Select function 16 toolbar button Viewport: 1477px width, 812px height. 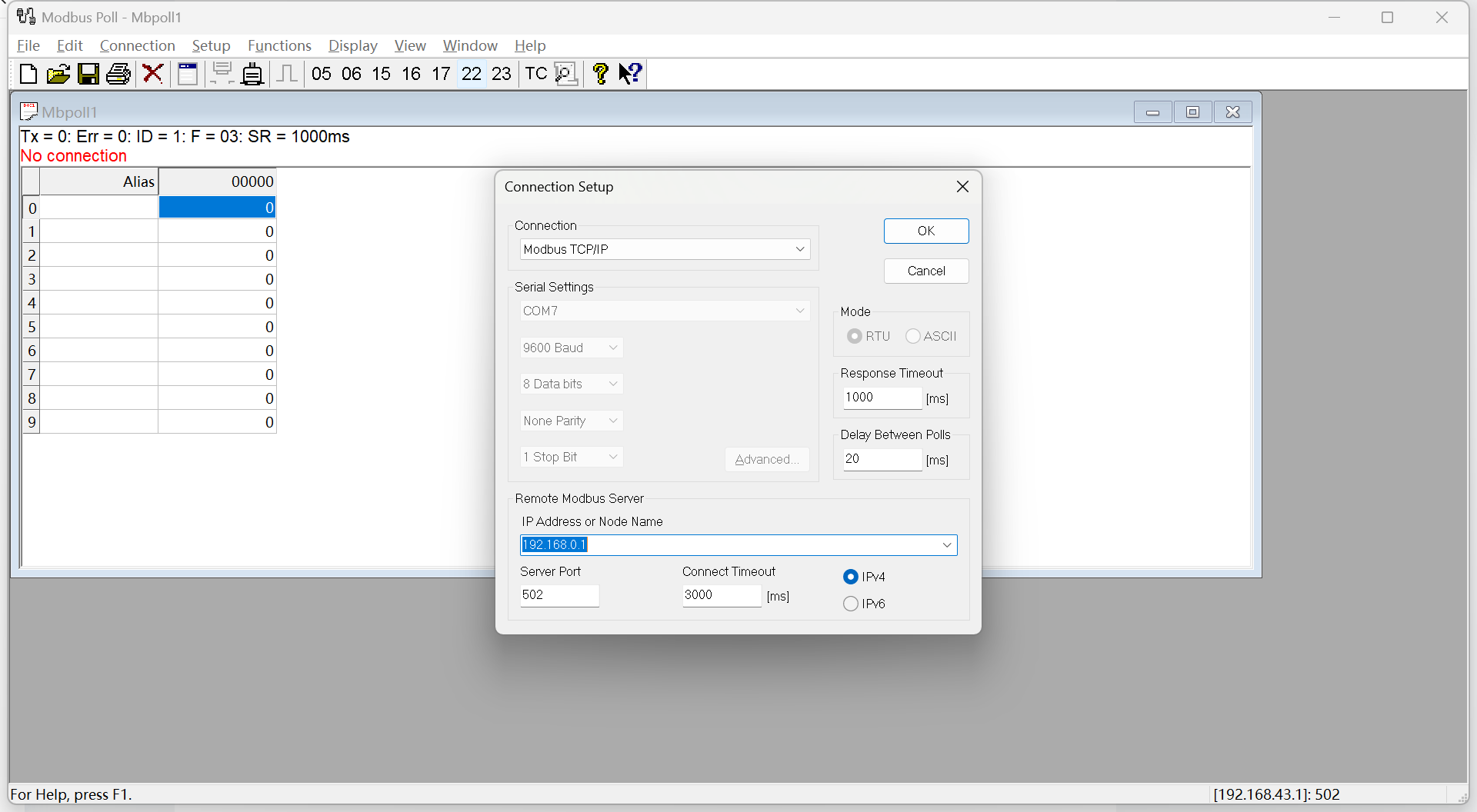(412, 74)
